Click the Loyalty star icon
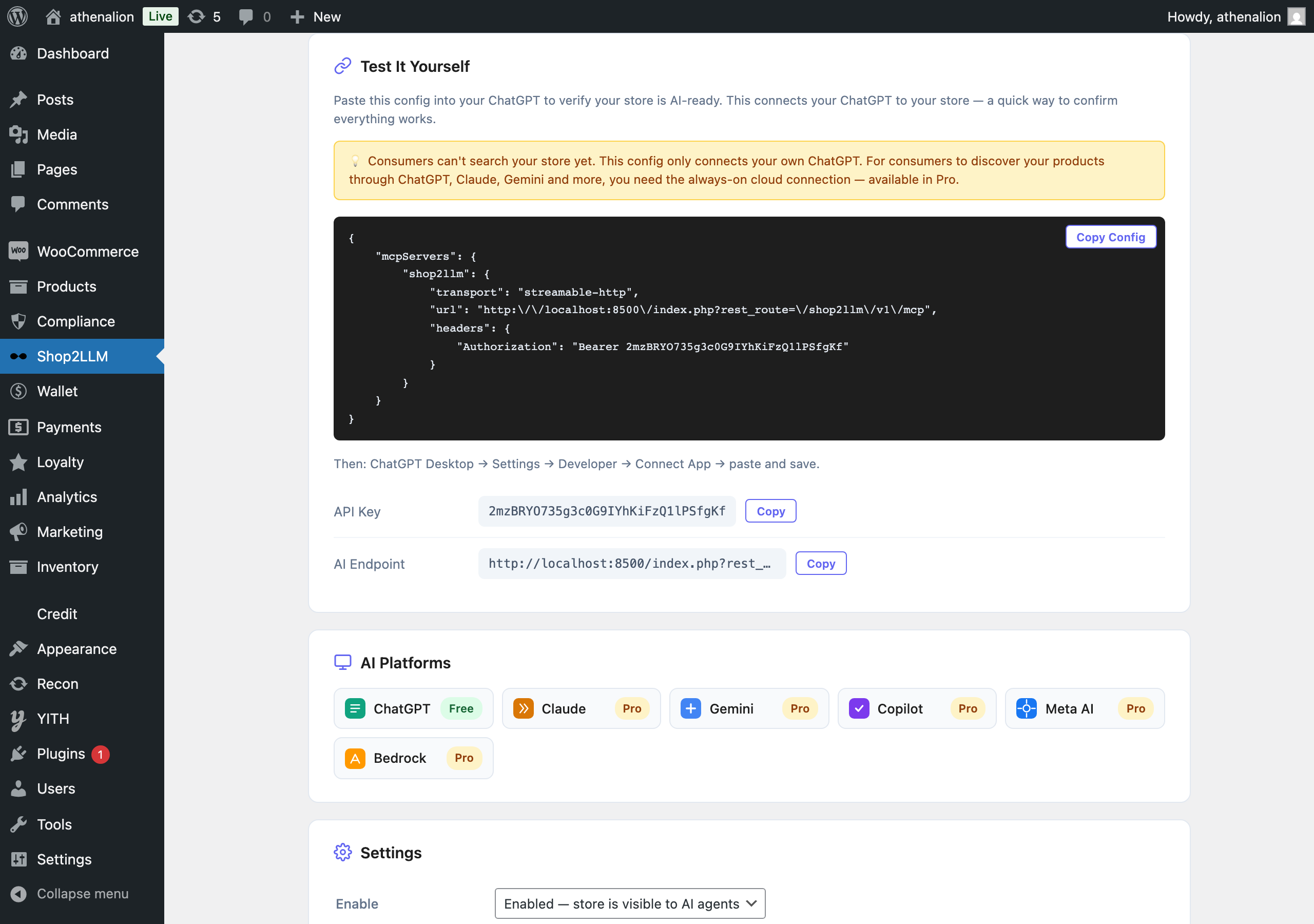The image size is (1314, 924). 18,462
